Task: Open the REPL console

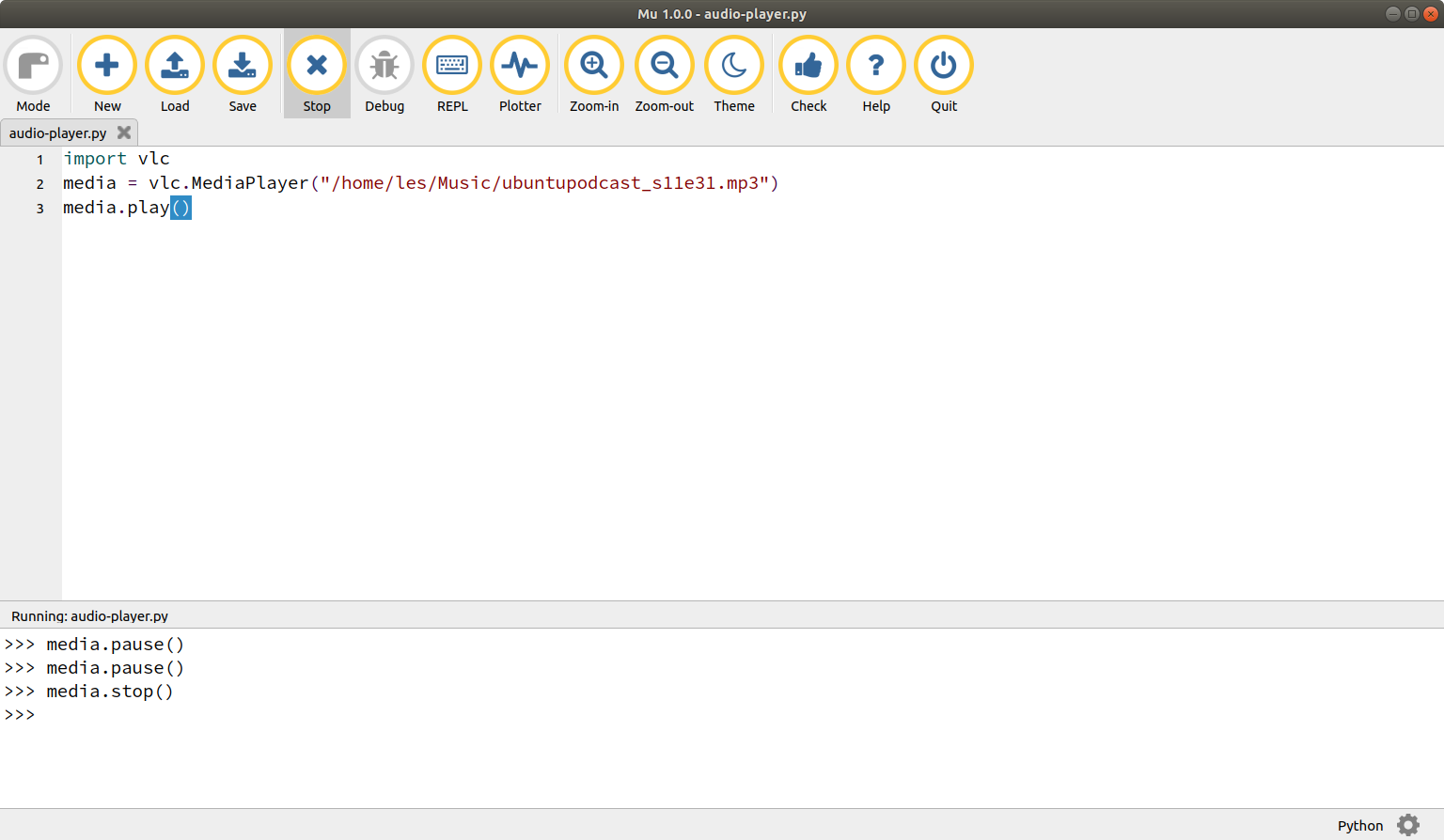Action: (452, 73)
